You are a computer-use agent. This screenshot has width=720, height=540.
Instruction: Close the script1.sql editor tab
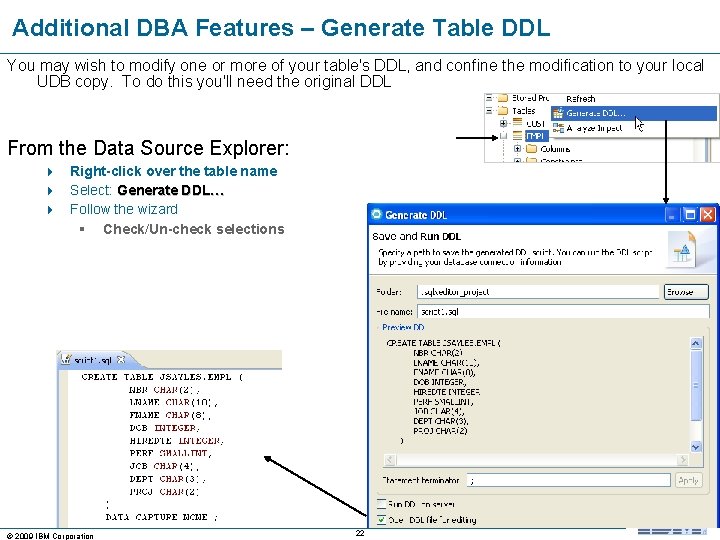click(x=121, y=360)
